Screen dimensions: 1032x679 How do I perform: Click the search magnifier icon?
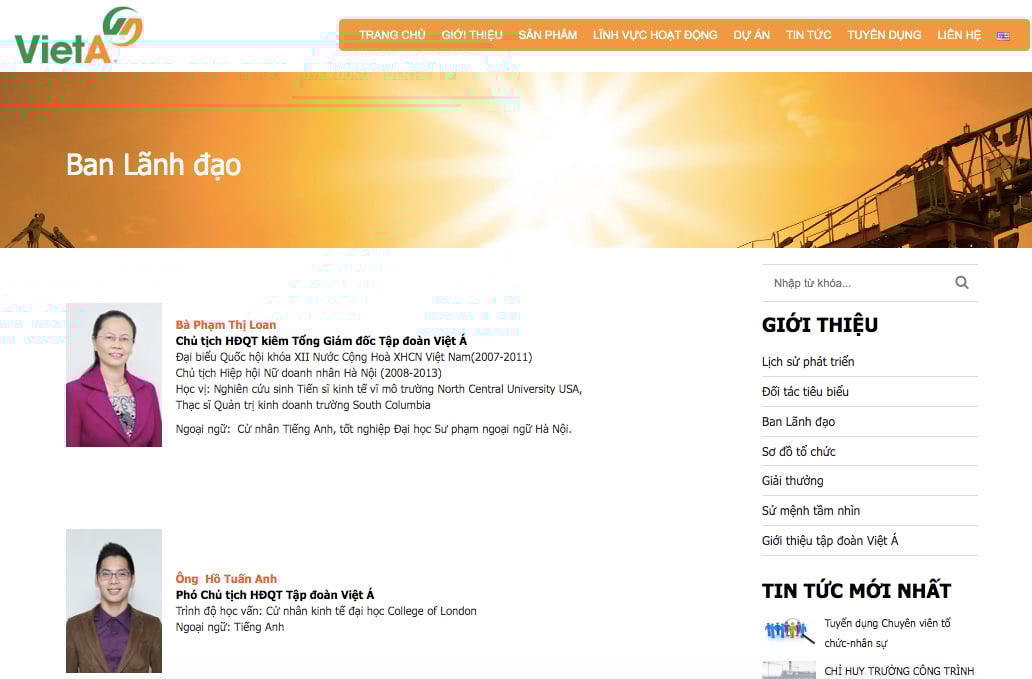point(961,283)
